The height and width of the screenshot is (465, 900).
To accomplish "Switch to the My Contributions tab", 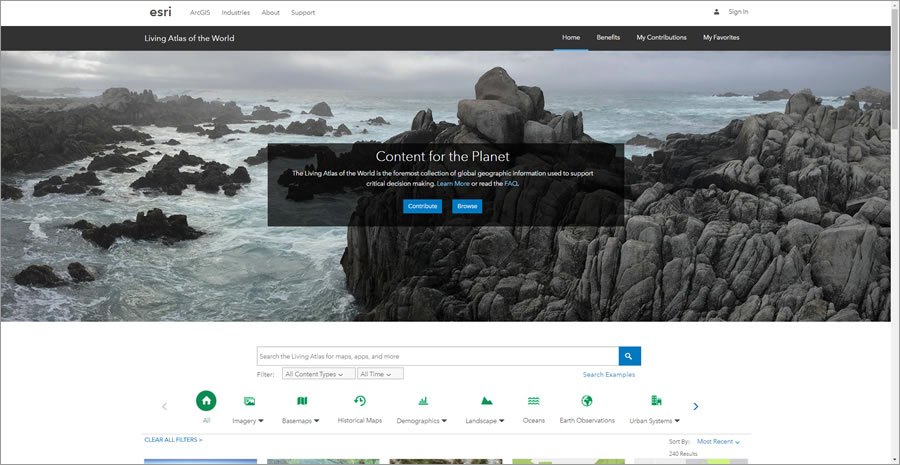I will click(x=661, y=37).
